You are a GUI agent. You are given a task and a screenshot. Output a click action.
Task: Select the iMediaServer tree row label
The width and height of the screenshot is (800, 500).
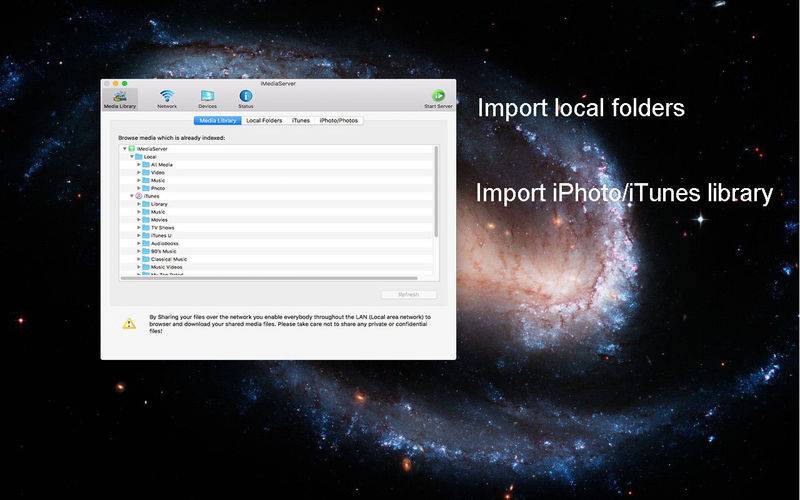click(152, 149)
